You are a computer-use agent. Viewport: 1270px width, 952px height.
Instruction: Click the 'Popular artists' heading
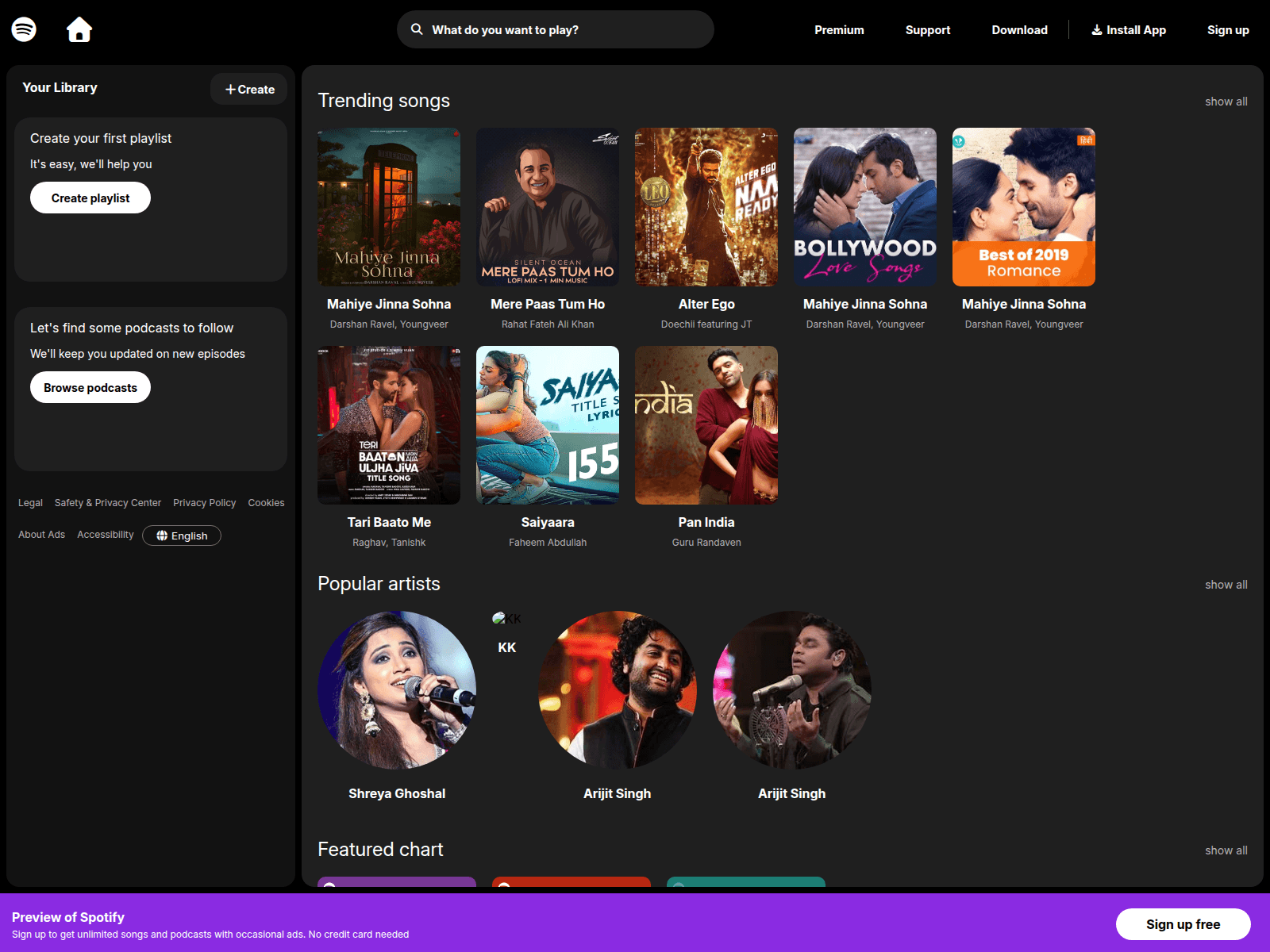click(379, 584)
